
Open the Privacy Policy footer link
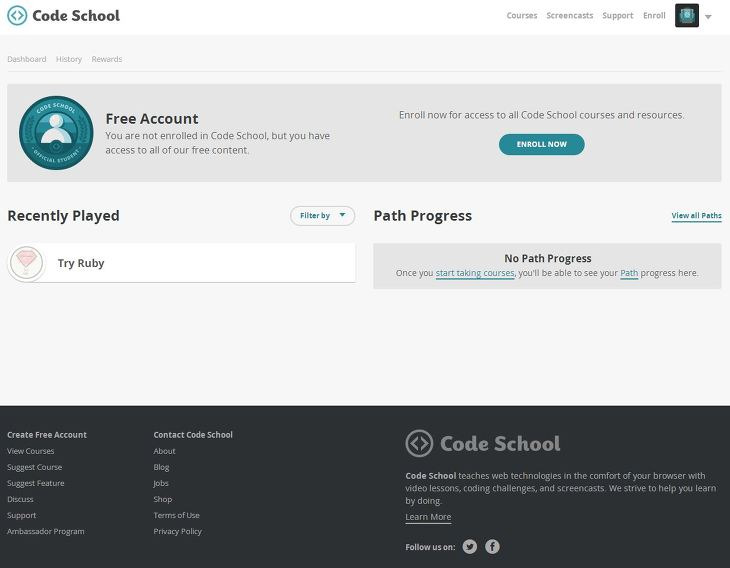177,531
